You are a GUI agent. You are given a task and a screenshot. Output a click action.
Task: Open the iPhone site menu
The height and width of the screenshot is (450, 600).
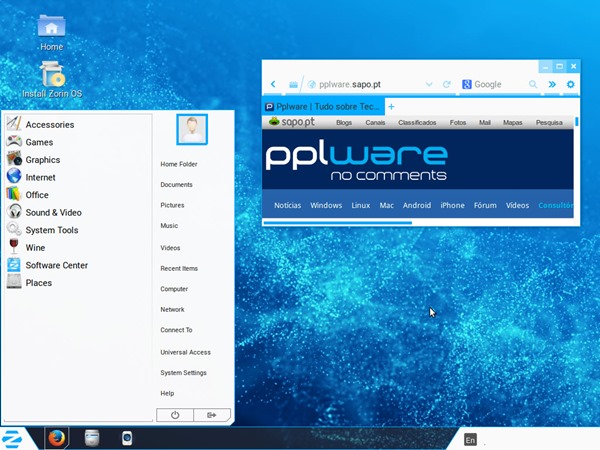point(452,205)
